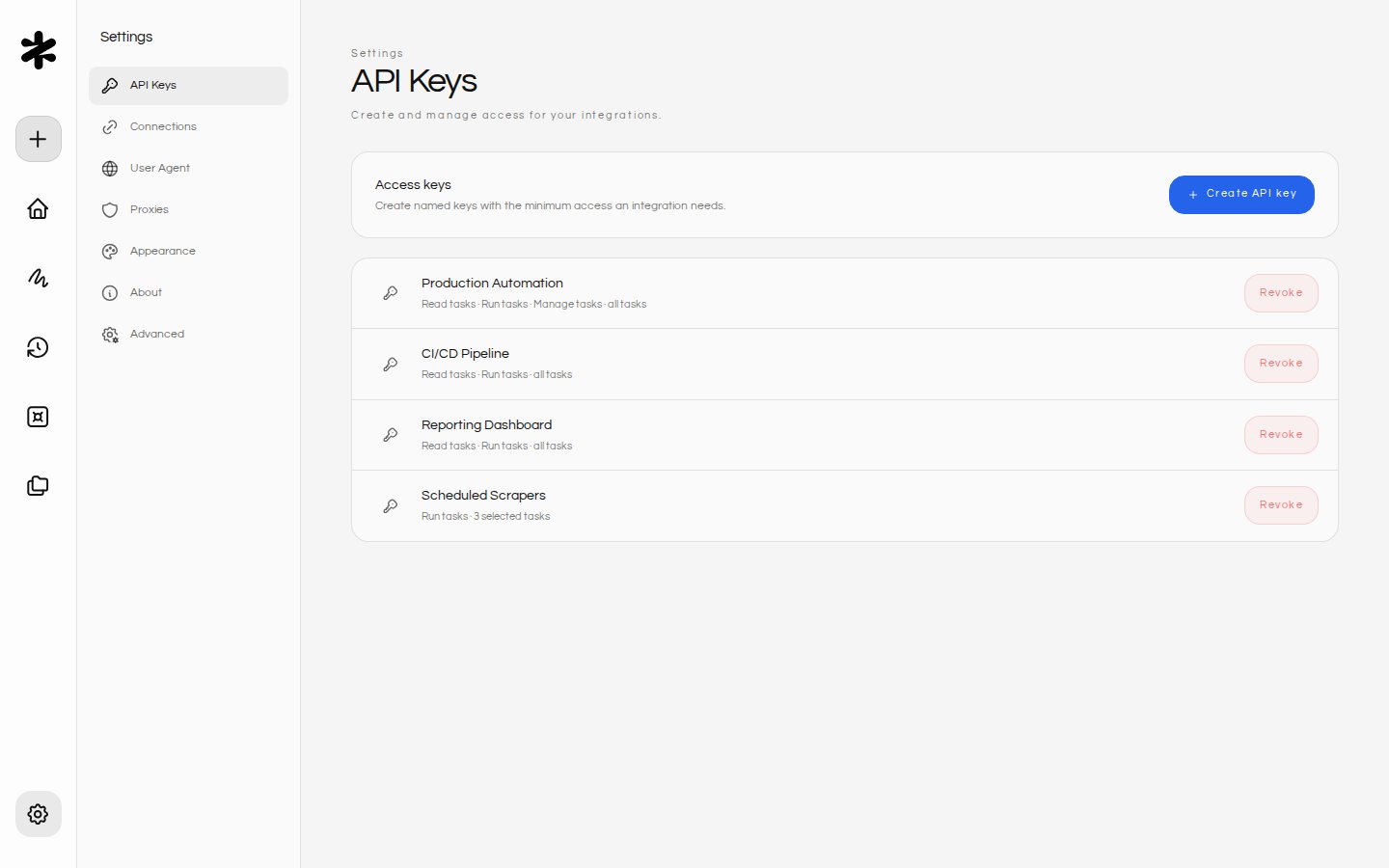Click the Scheduled Scrapers key name

(x=483, y=496)
